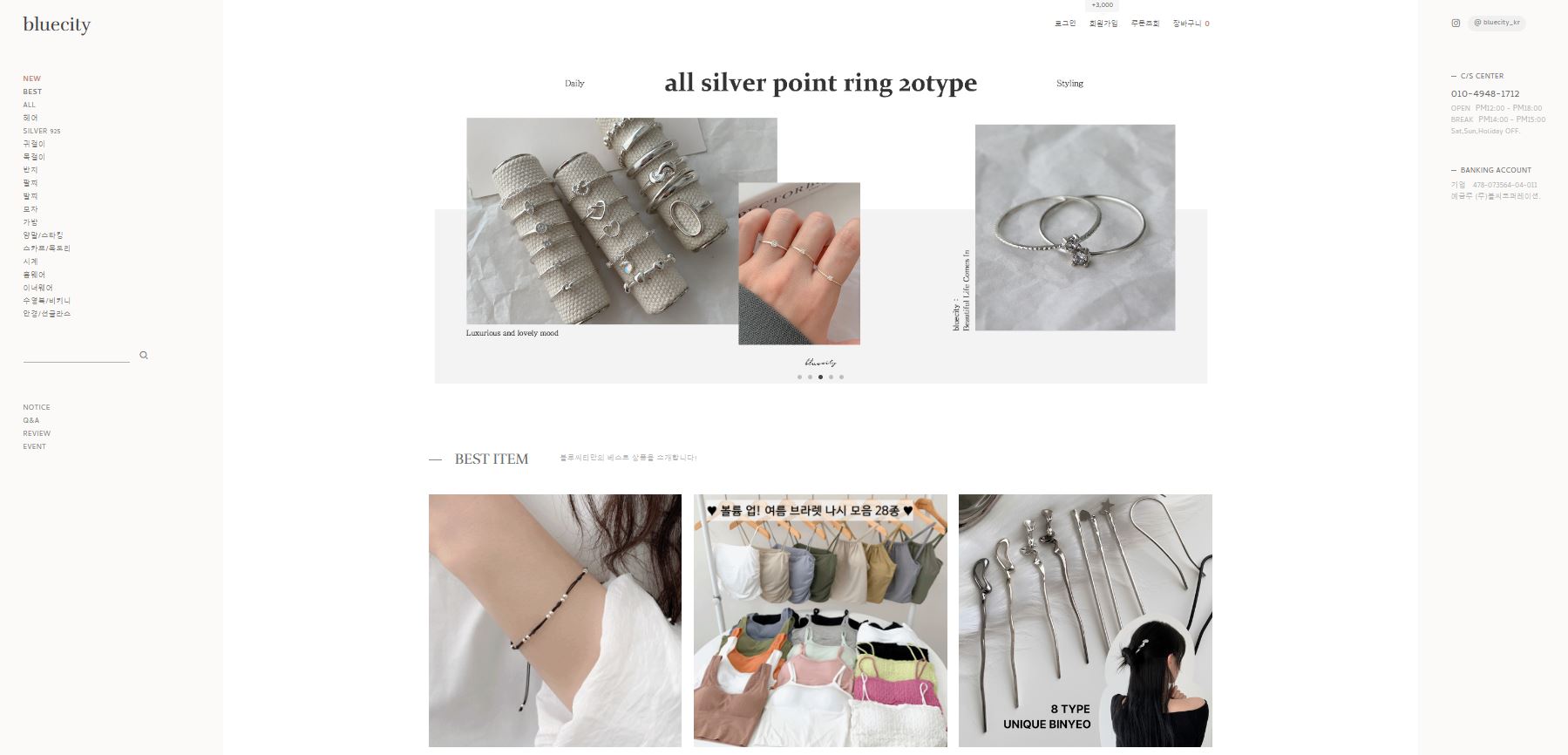Open the beaded bracelet product thumbnail
The width and height of the screenshot is (1568, 755).
555,621
